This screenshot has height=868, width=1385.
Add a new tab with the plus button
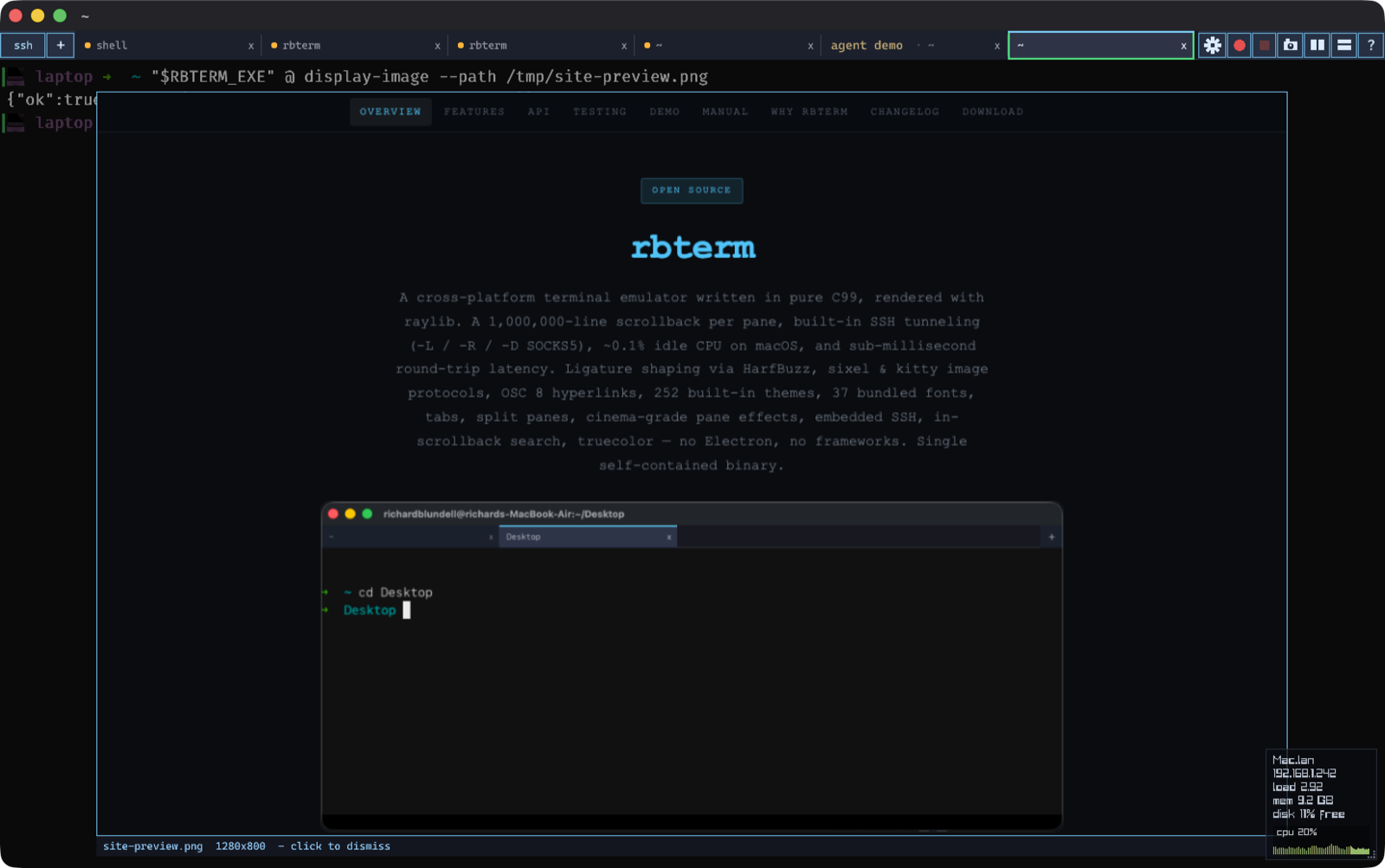61,45
